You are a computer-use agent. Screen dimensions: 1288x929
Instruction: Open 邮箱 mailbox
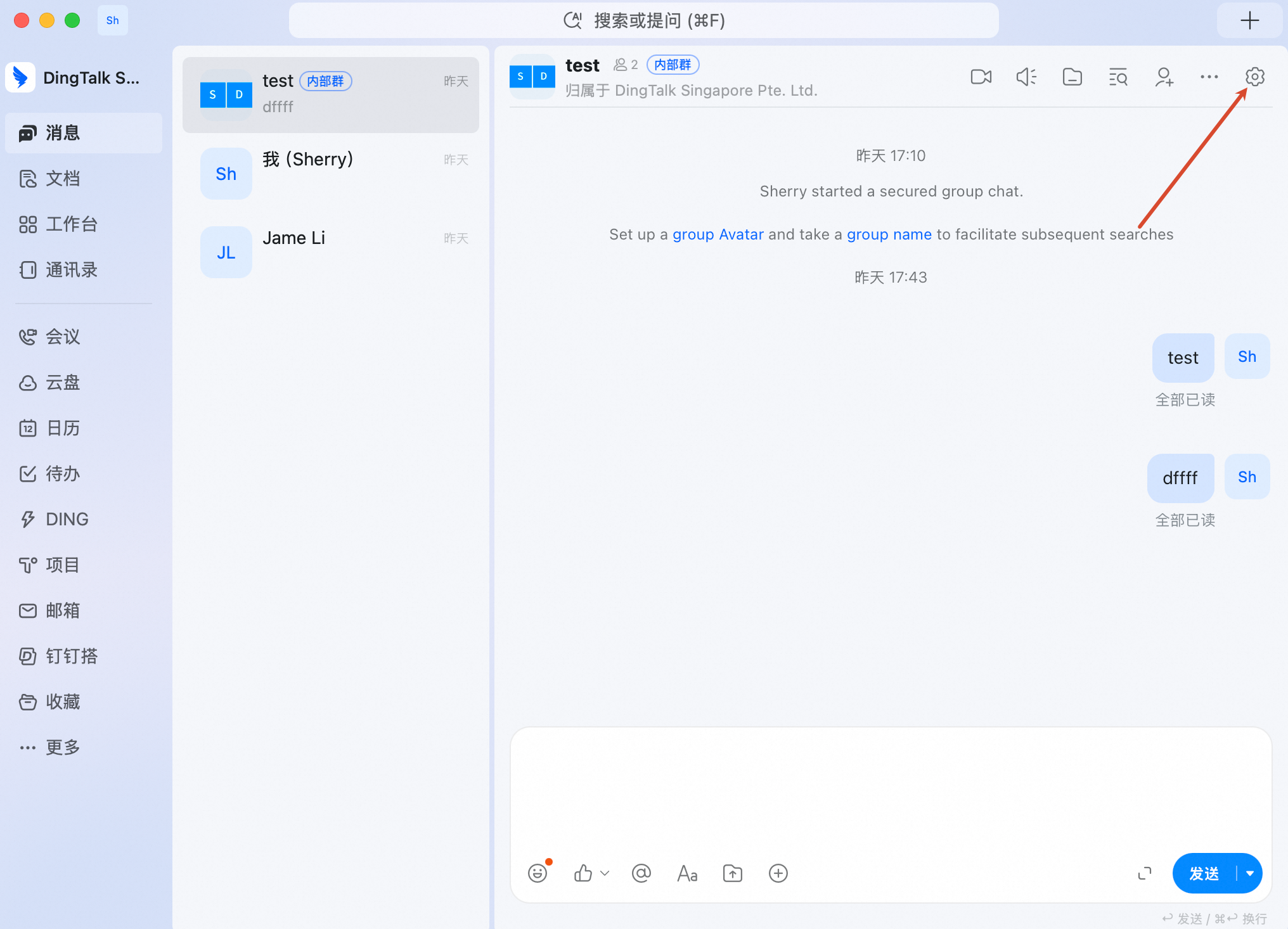pyautogui.click(x=84, y=610)
